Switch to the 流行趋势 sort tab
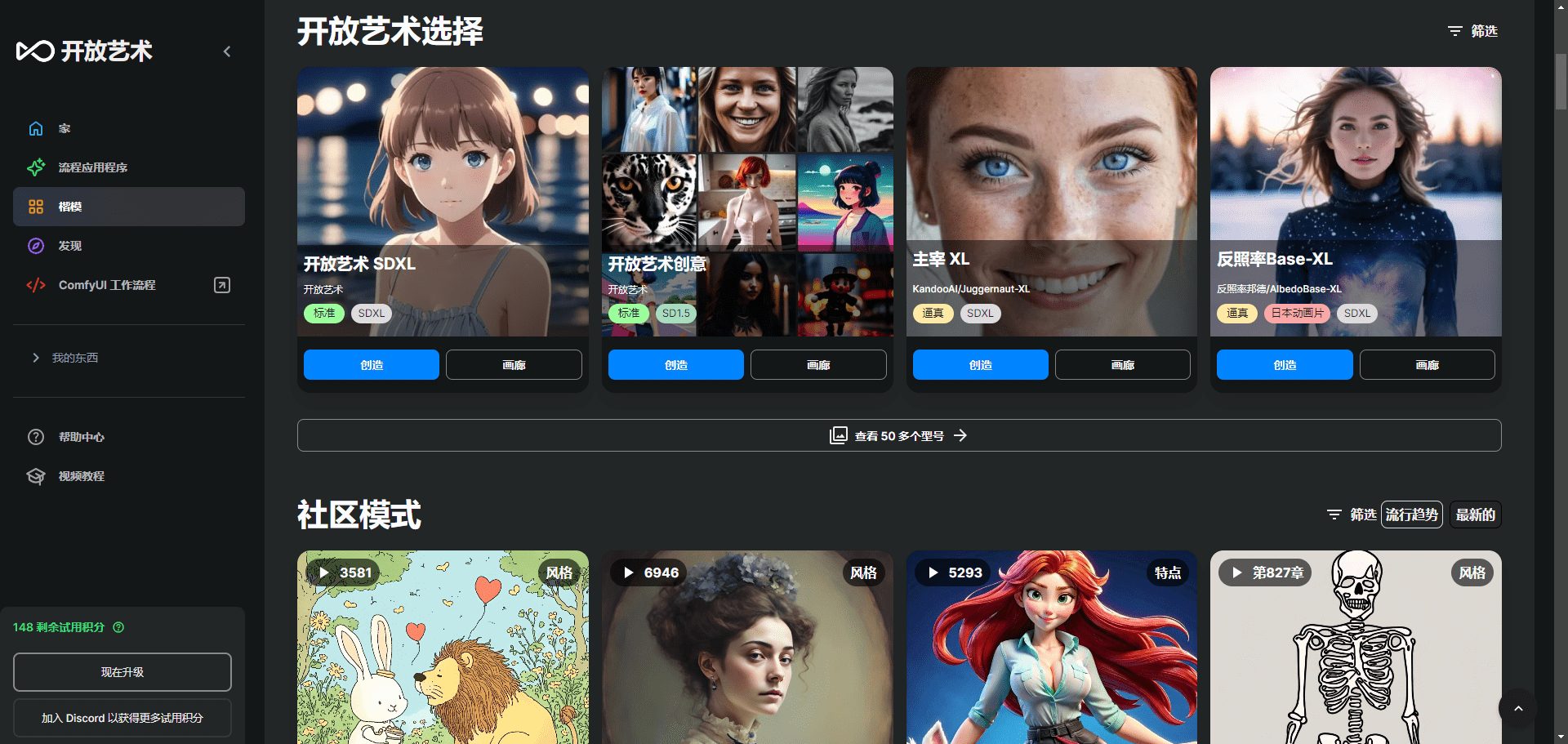 1412,515
